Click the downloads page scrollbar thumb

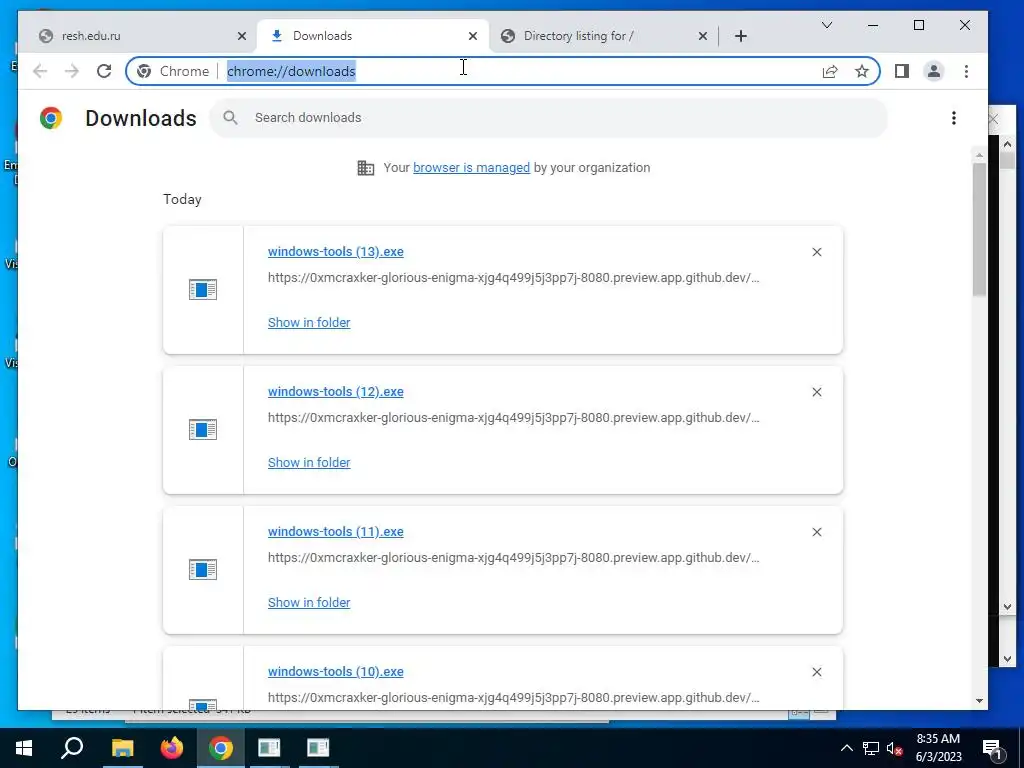click(979, 229)
